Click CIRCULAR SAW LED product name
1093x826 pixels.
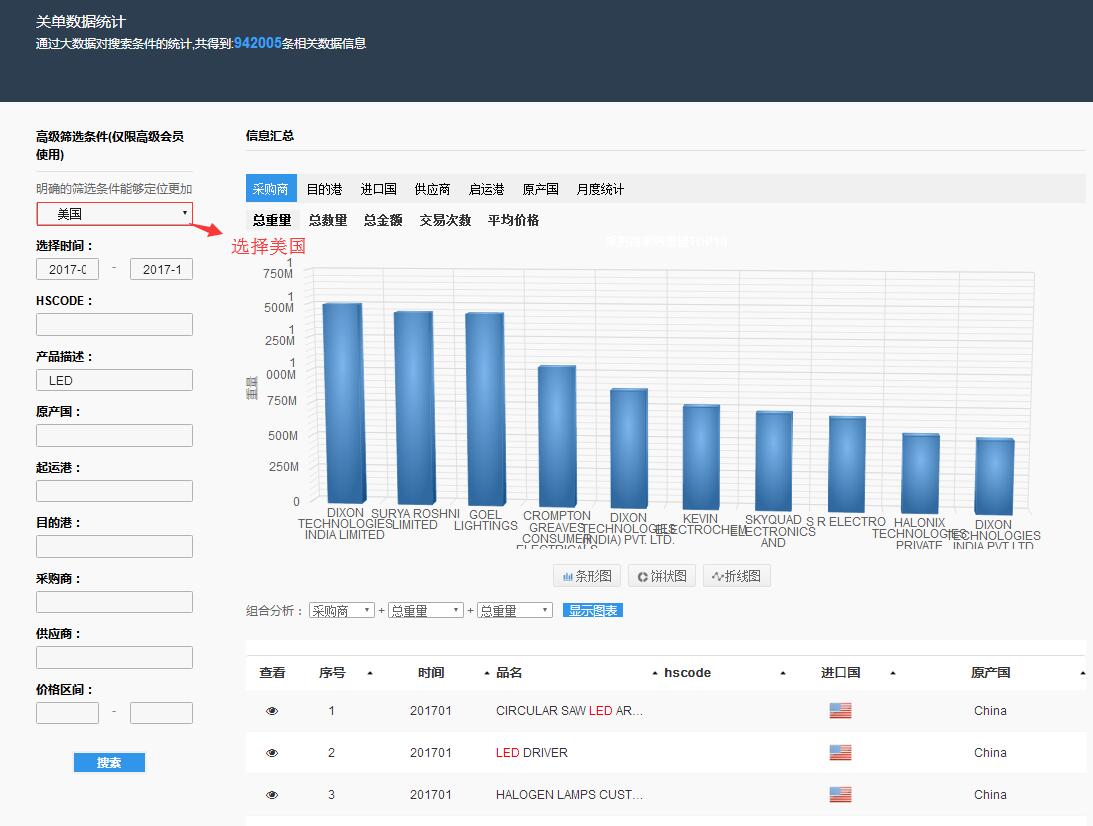tap(569, 711)
